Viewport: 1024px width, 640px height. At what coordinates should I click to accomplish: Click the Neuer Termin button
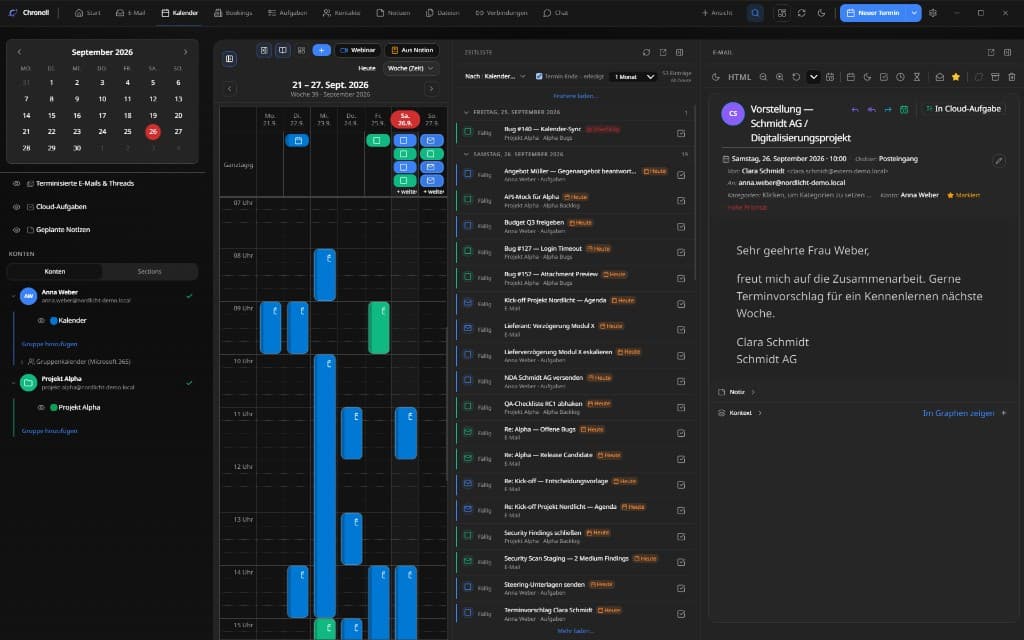click(872, 13)
